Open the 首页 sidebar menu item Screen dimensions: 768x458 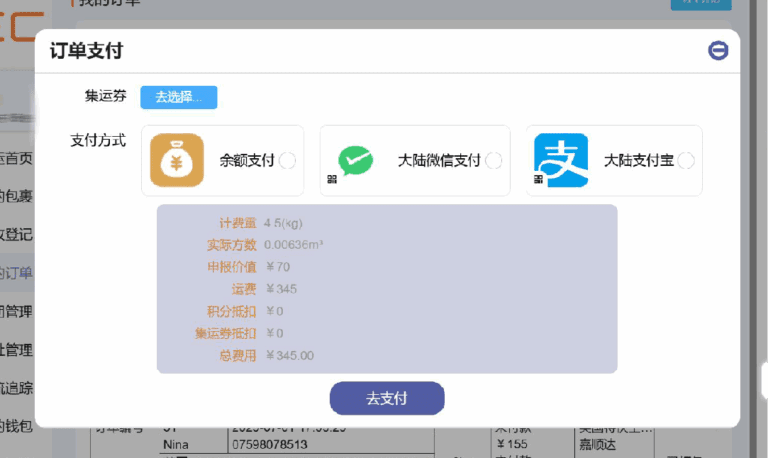16,157
